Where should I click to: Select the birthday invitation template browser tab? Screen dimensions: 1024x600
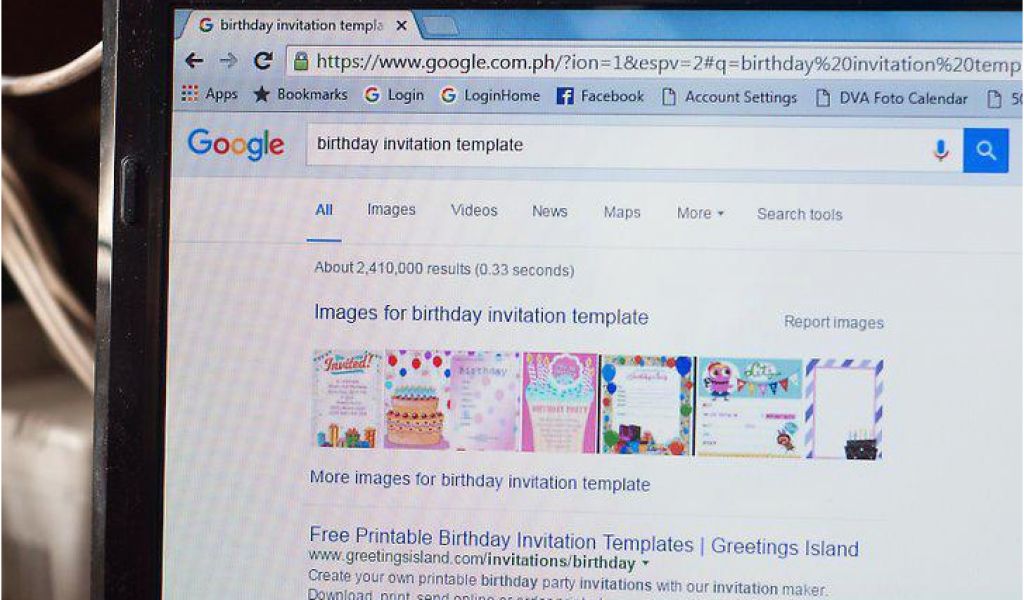[301, 25]
